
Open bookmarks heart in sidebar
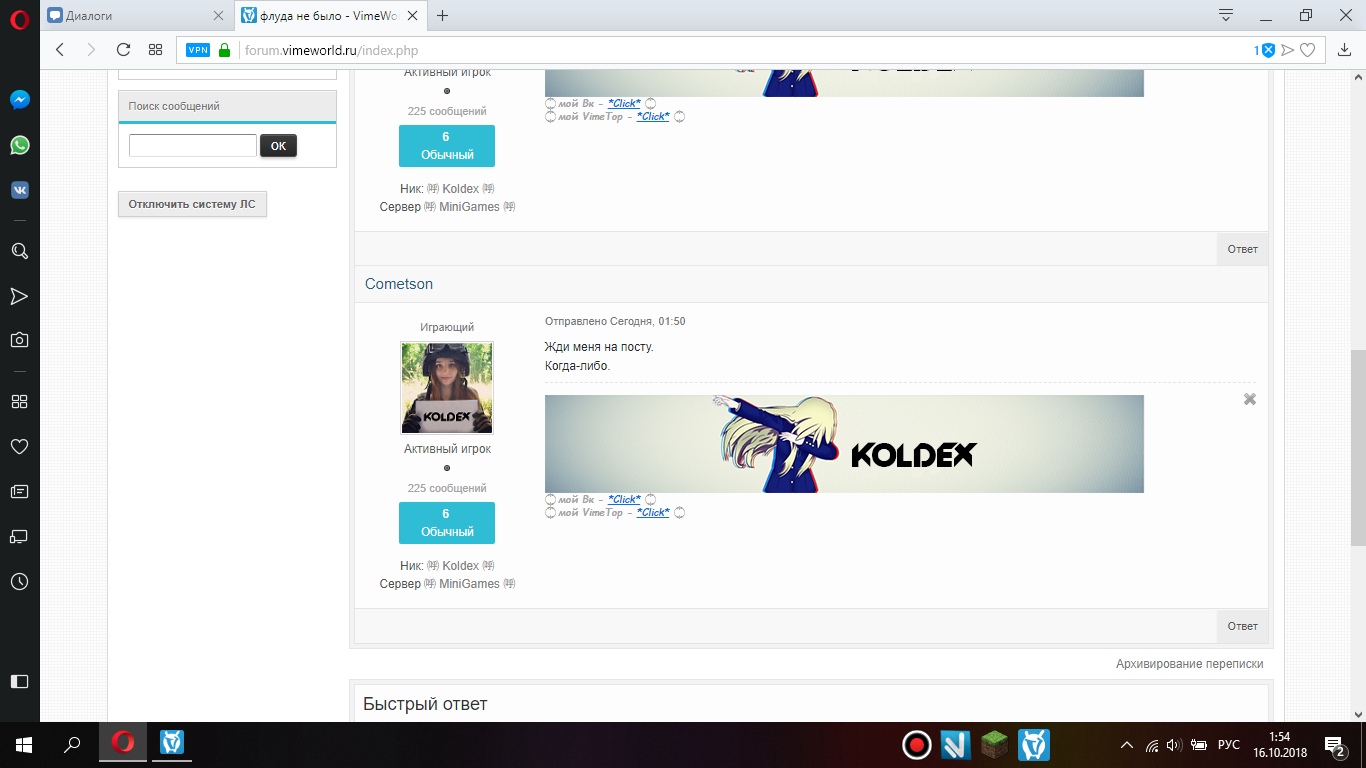pyautogui.click(x=19, y=446)
